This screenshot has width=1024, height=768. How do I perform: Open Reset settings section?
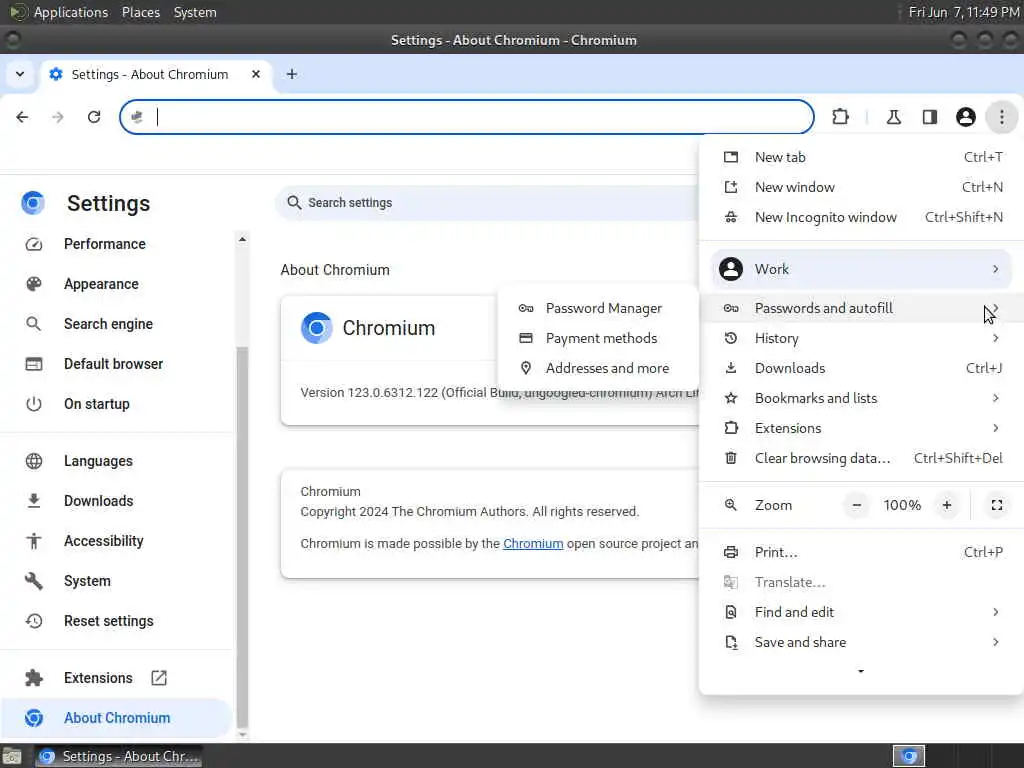108,620
